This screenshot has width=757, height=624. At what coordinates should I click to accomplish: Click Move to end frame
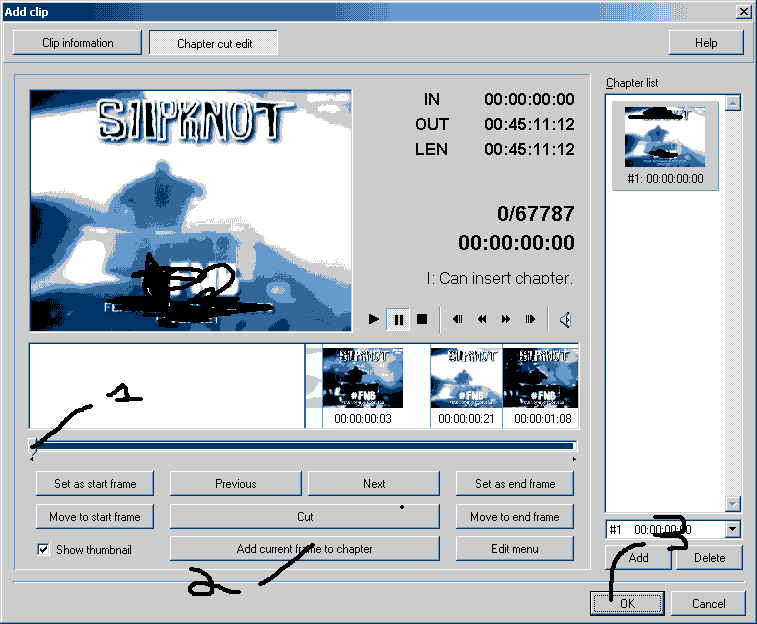[515, 516]
